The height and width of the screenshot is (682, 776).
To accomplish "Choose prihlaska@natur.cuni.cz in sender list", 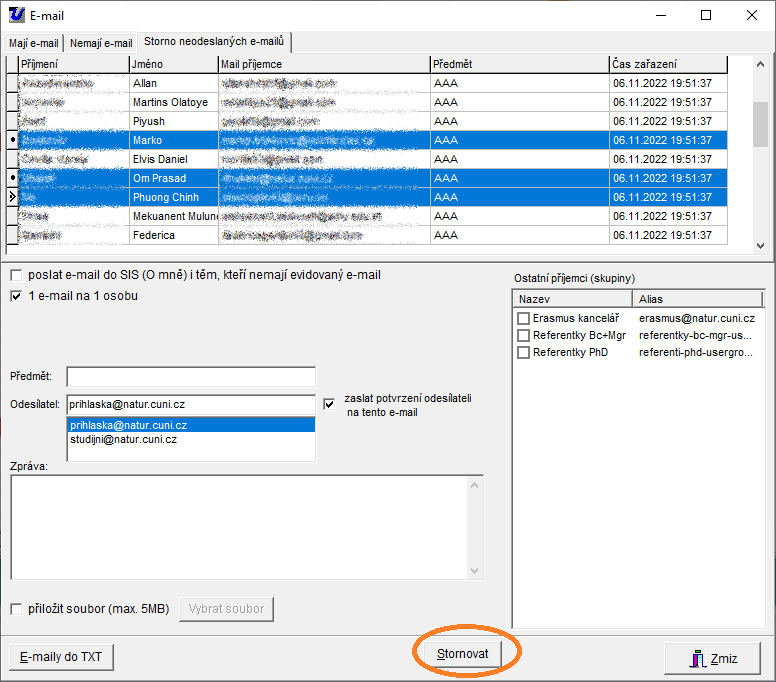I will [128, 425].
